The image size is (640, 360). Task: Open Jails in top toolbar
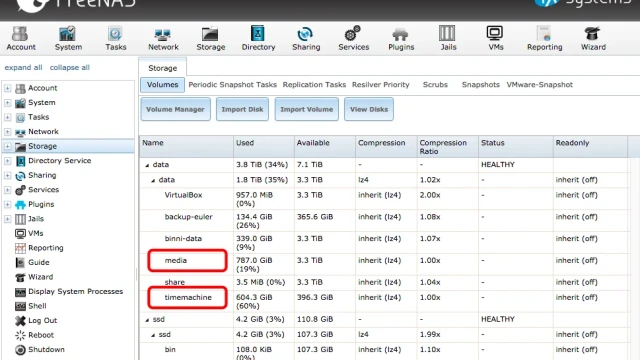pos(448,38)
